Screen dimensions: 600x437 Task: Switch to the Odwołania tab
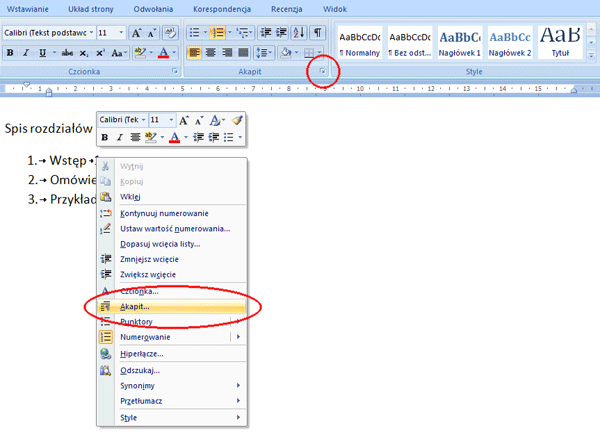coord(153,9)
